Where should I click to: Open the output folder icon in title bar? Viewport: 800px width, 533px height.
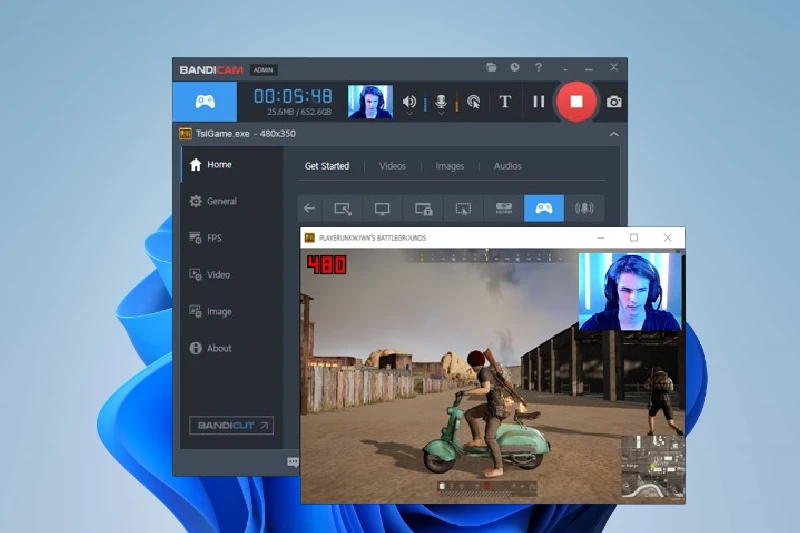pos(491,67)
